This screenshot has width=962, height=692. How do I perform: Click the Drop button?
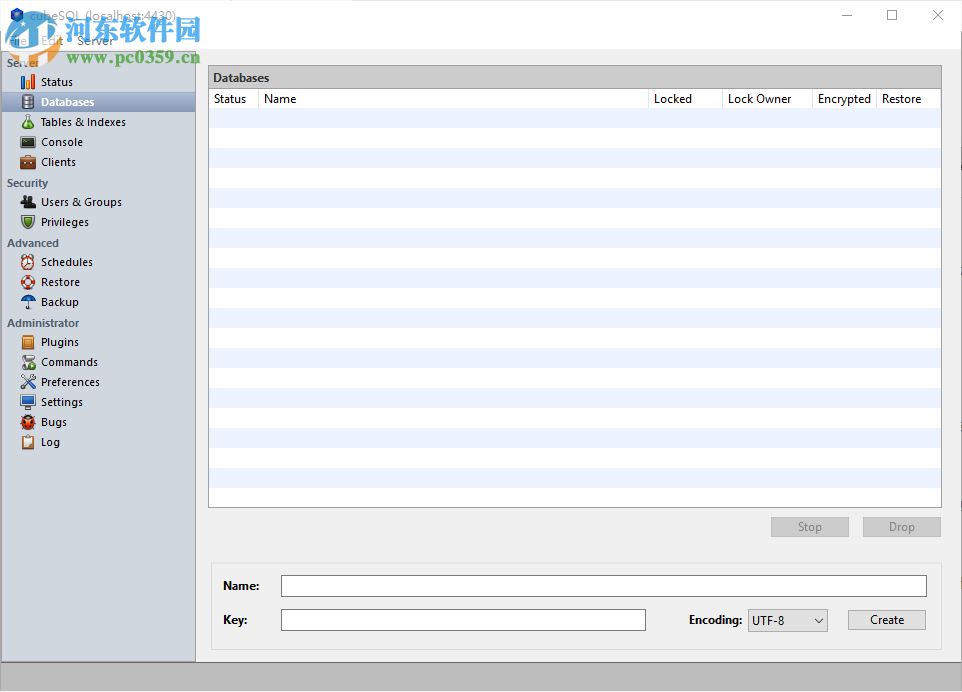tap(901, 527)
